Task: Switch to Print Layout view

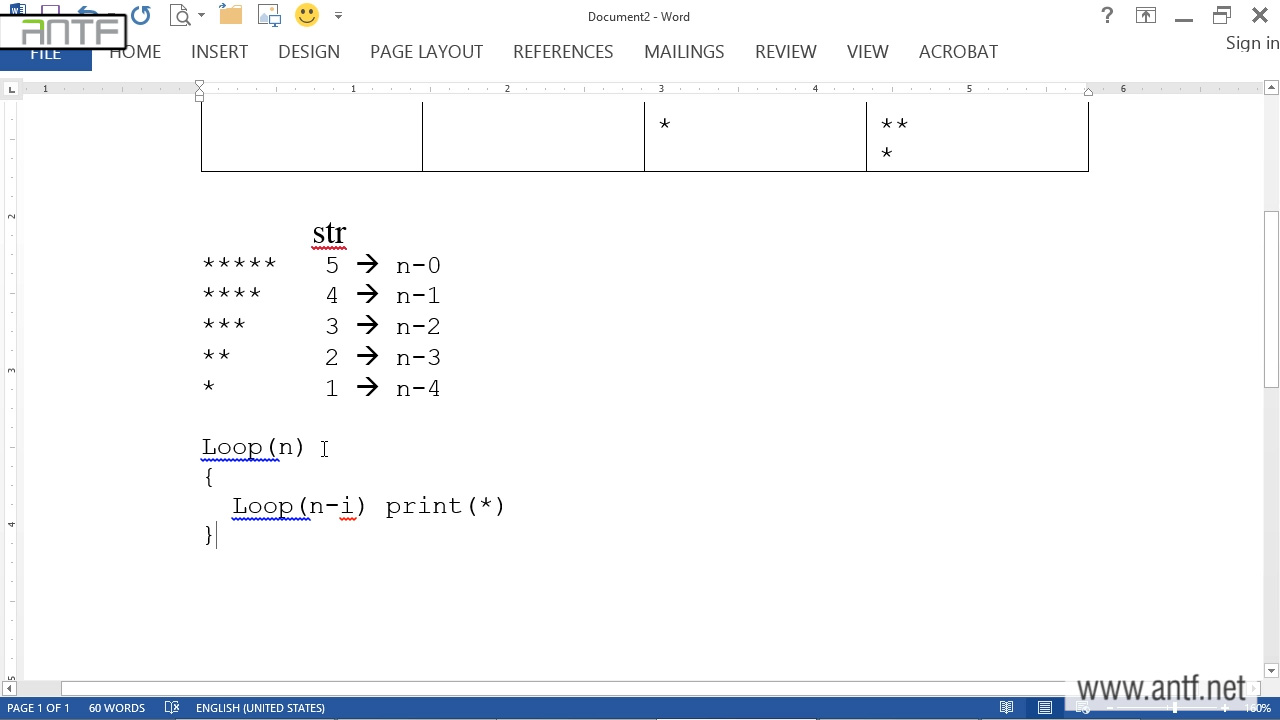Action: [1044, 708]
